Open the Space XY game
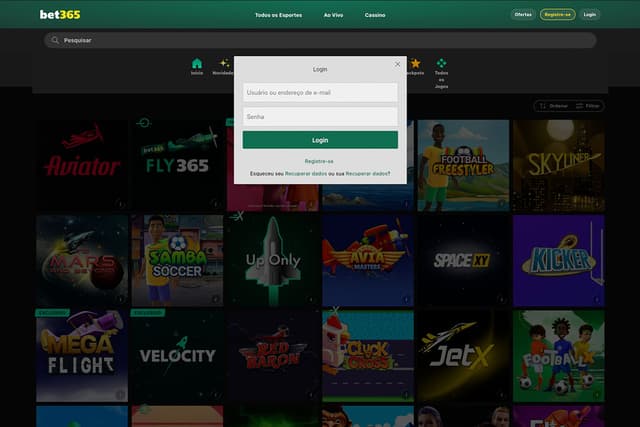The width and height of the screenshot is (640, 427). (463, 261)
